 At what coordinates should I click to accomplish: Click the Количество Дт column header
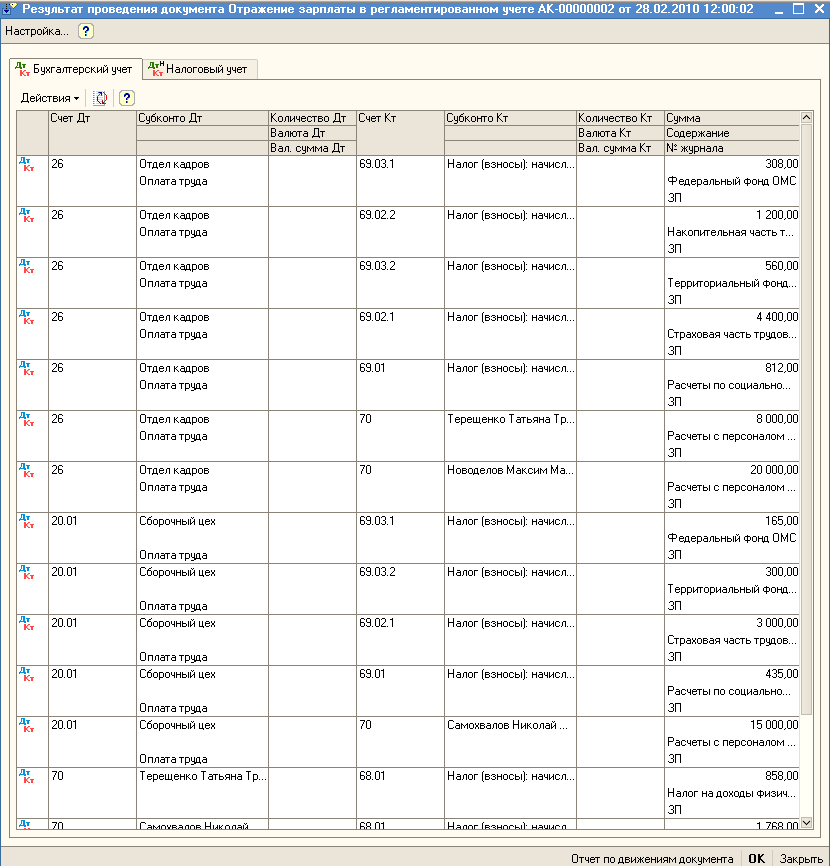click(312, 118)
